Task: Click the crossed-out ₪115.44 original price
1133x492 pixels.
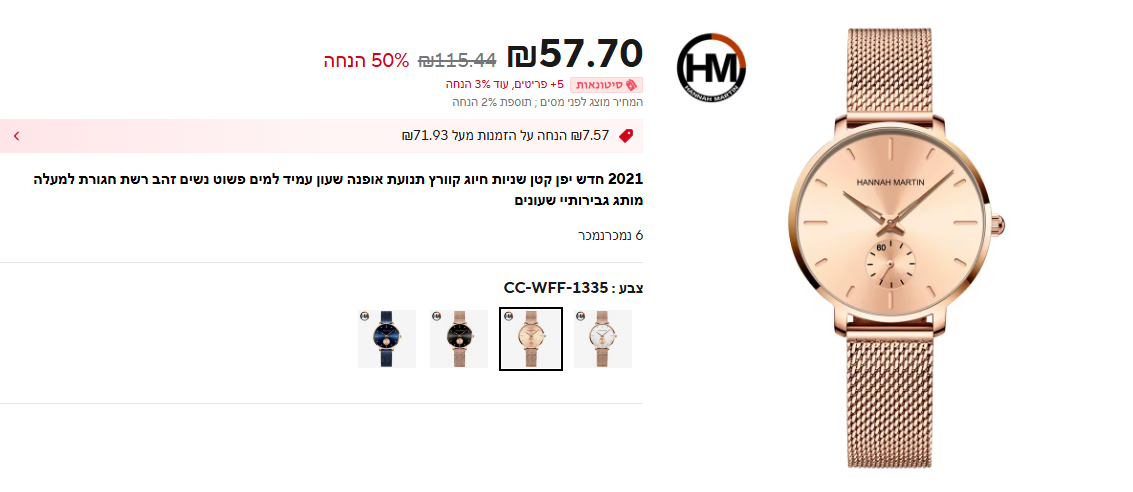Action: 457,60
